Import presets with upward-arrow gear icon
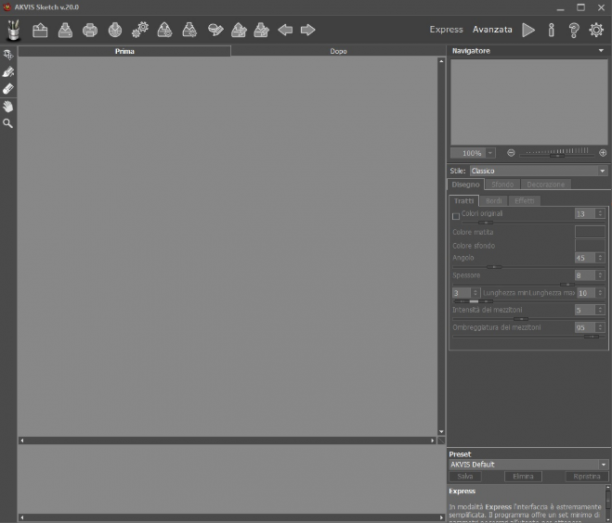Screen dimensions: 612x523 click(165, 30)
